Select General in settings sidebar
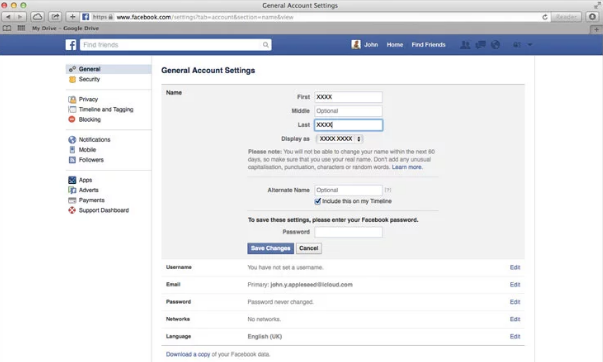 click(x=108, y=69)
